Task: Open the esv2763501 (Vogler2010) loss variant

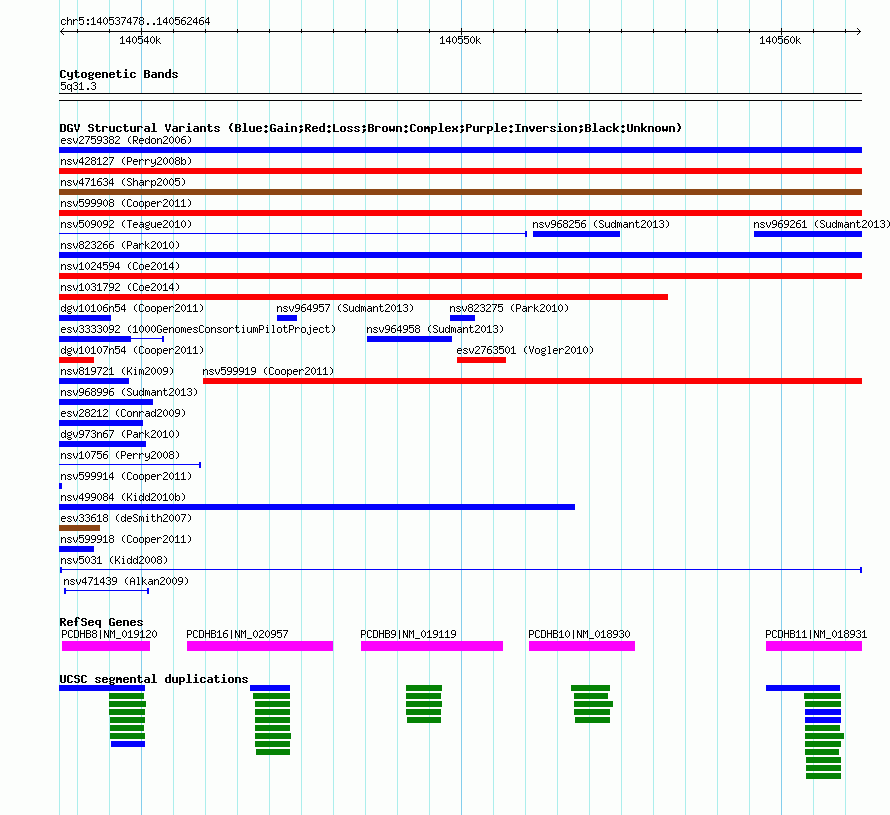Action: 481,360
